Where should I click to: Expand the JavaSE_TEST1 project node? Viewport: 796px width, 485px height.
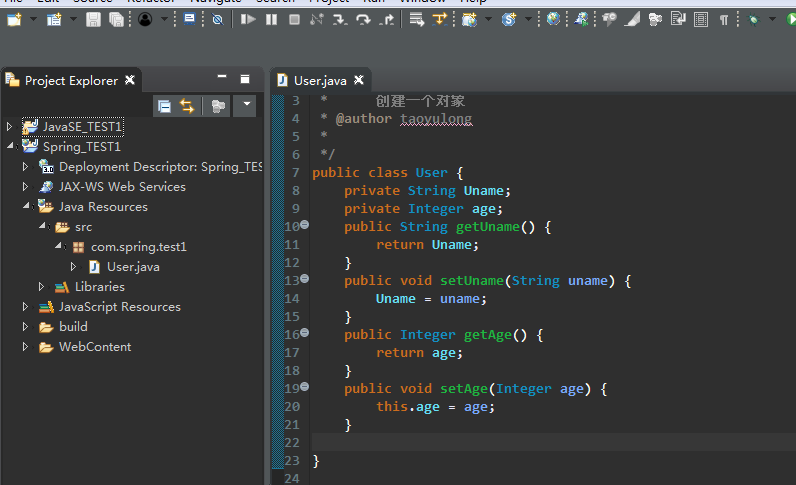[x=10, y=127]
